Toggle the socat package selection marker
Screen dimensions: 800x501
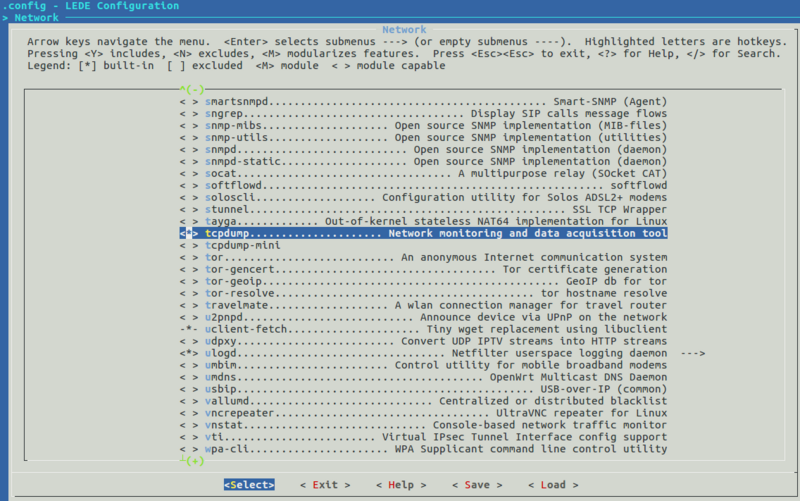(189, 173)
